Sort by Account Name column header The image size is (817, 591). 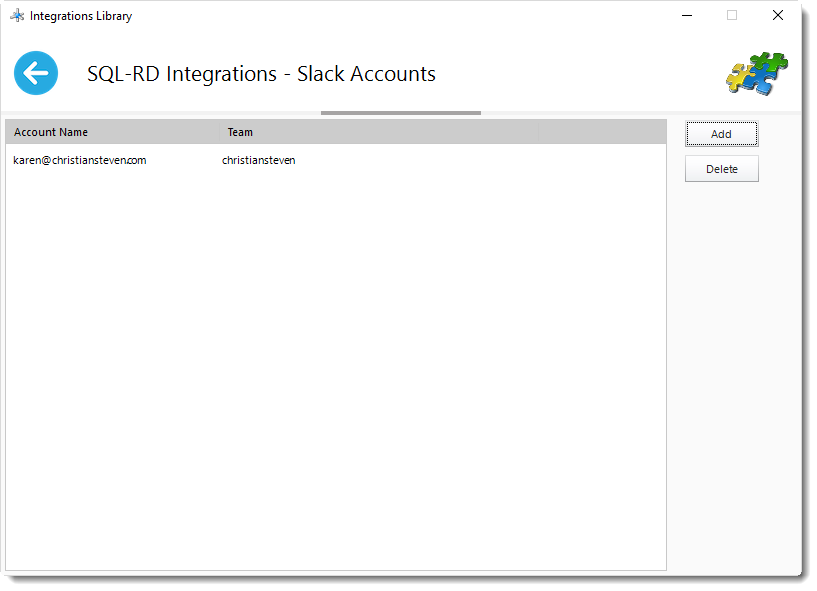pyautogui.click(x=112, y=132)
